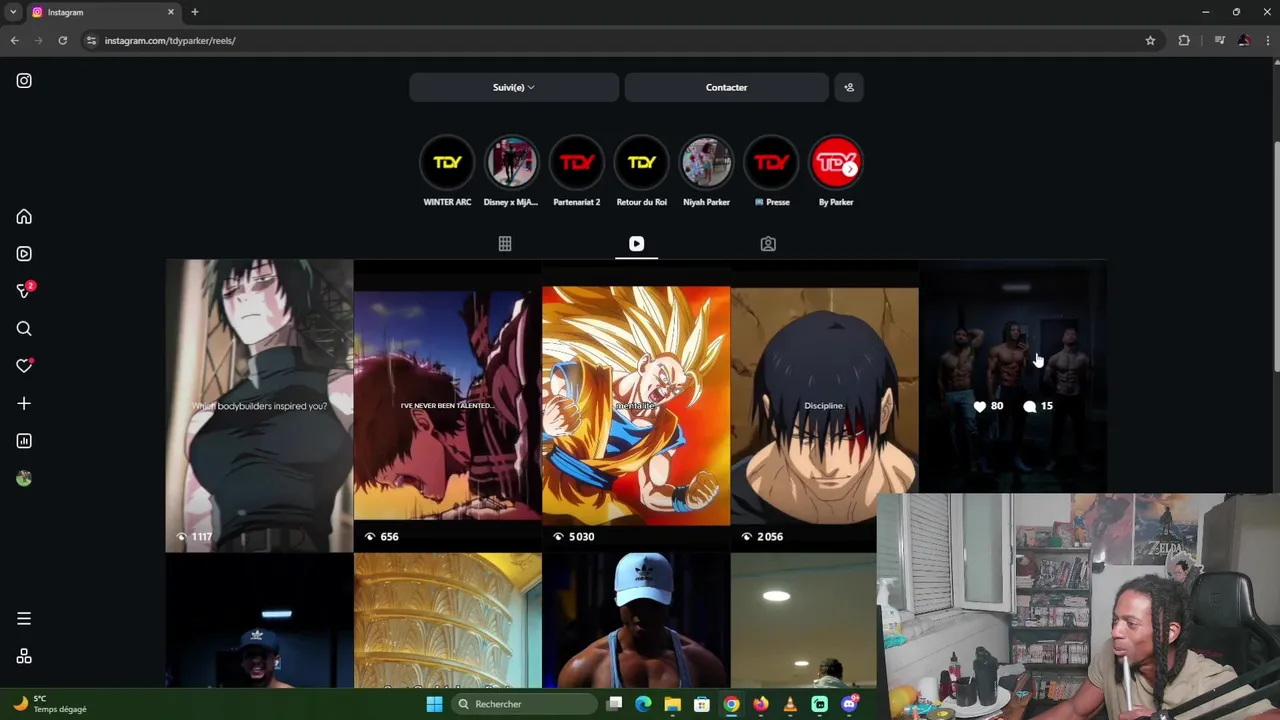Open VLC media player from the taskbar
This screenshot has height=720, width=1280.
coord(790,704)
